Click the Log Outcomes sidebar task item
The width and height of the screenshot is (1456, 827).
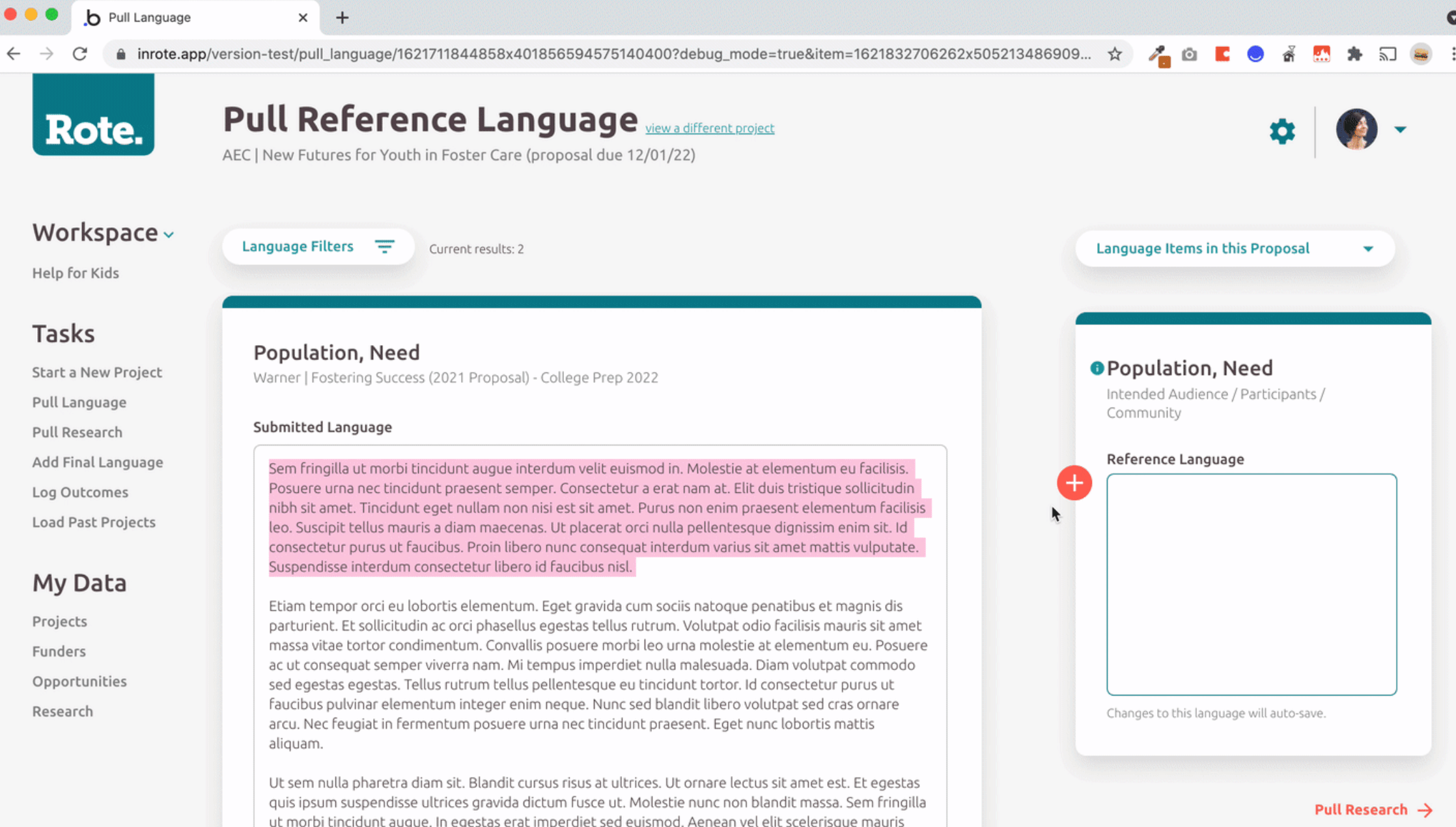[x=80, y=492]
